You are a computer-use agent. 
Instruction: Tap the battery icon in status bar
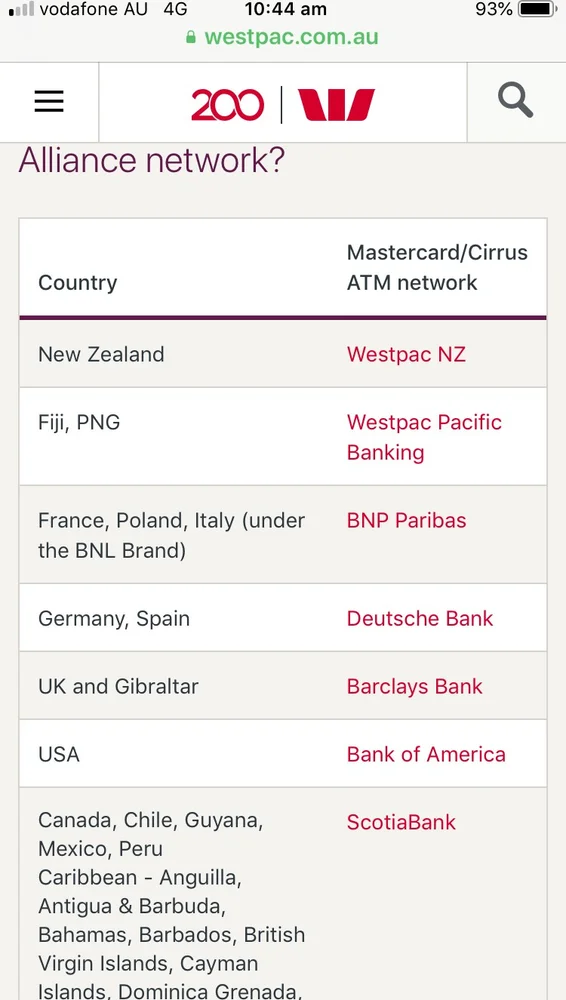[x=537, y=10]
